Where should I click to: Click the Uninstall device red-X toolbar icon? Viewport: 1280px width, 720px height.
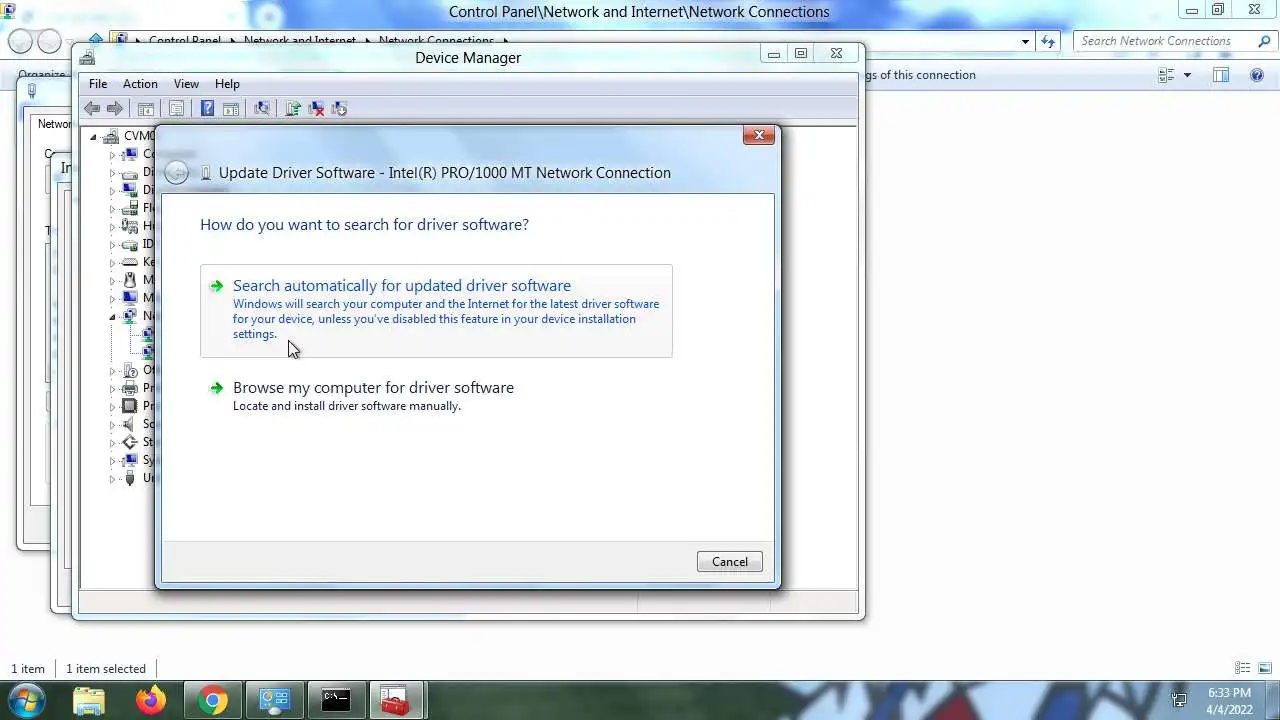point(316,109)
